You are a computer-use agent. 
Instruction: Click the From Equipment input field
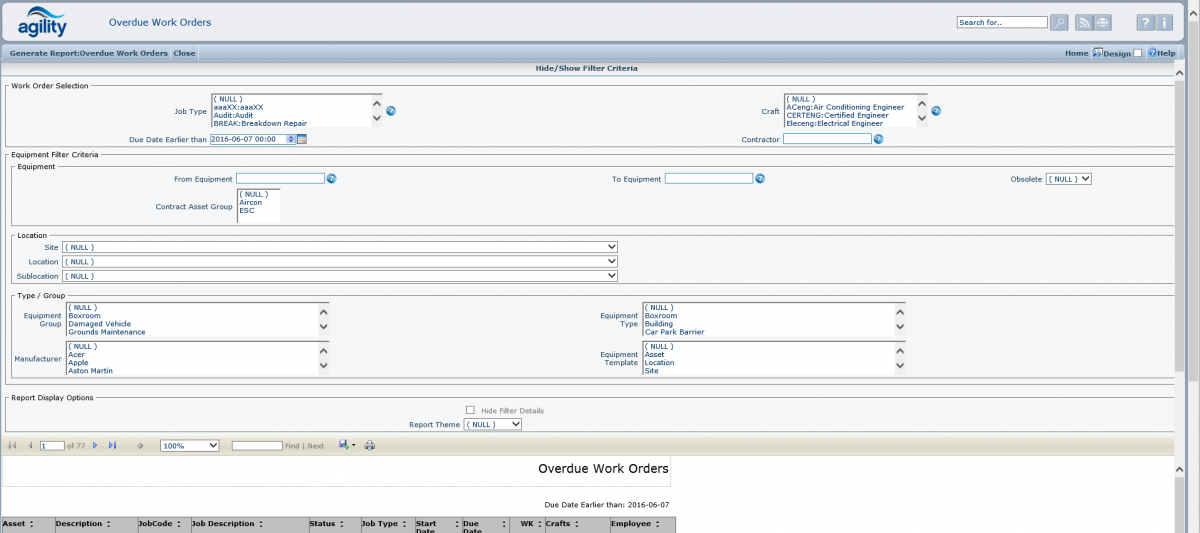(280, 179)
